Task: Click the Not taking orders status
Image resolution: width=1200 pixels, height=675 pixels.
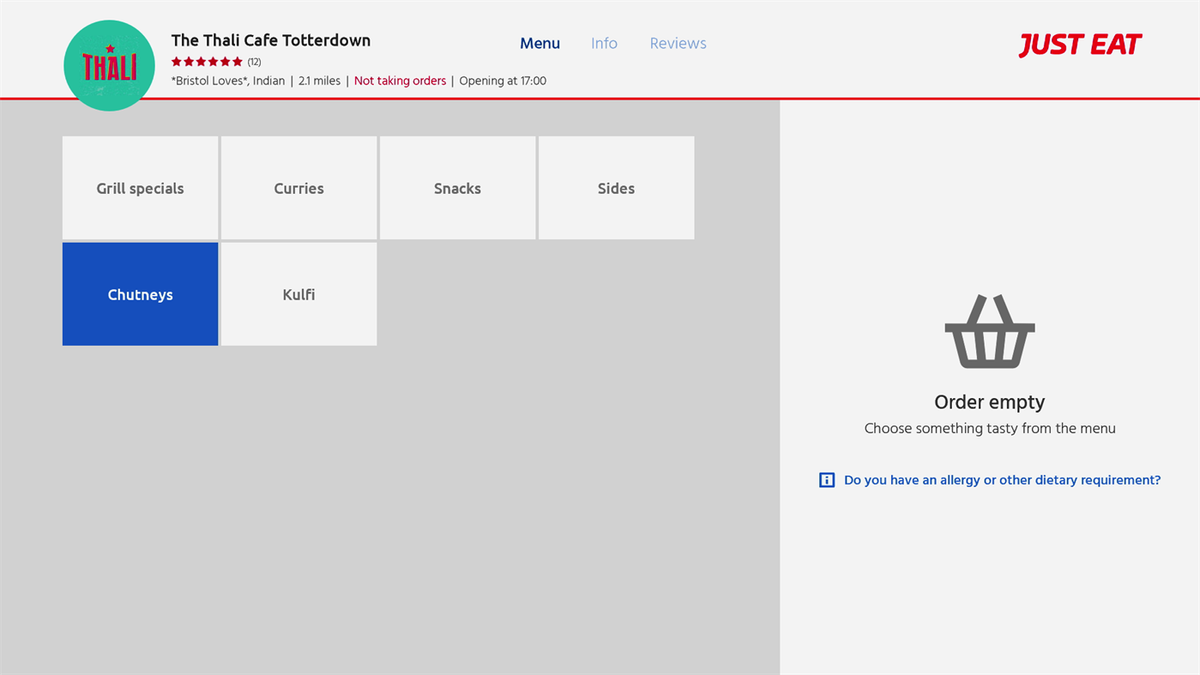Action: point(400,81)
